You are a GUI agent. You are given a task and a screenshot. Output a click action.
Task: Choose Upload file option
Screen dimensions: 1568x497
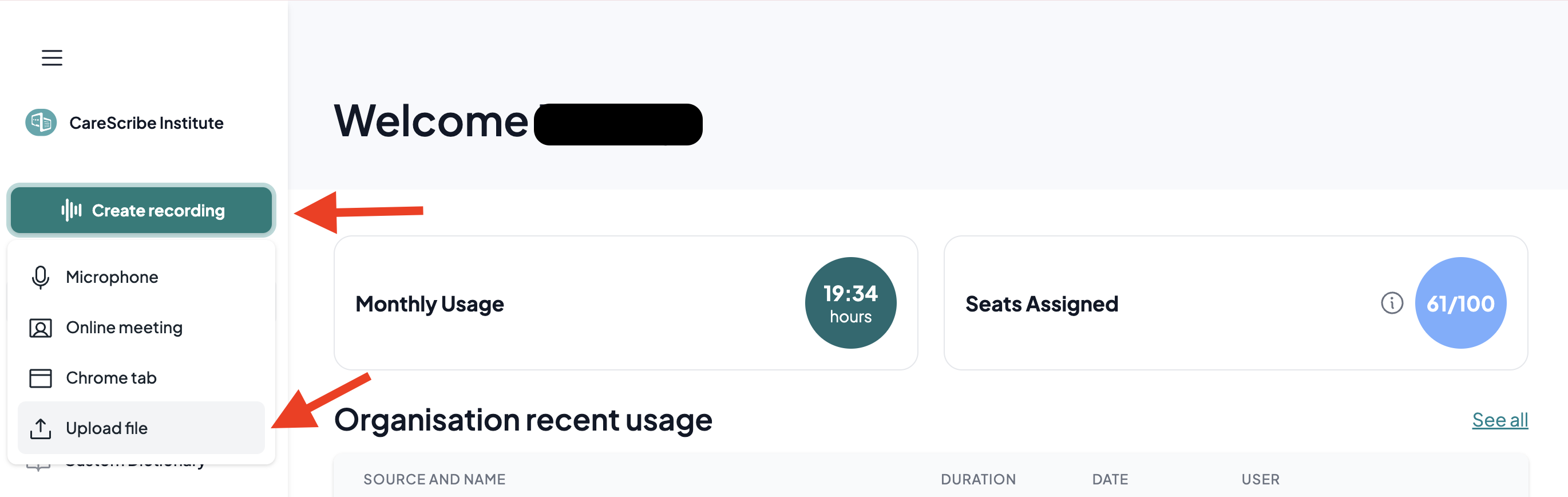[x=141, y=428]
